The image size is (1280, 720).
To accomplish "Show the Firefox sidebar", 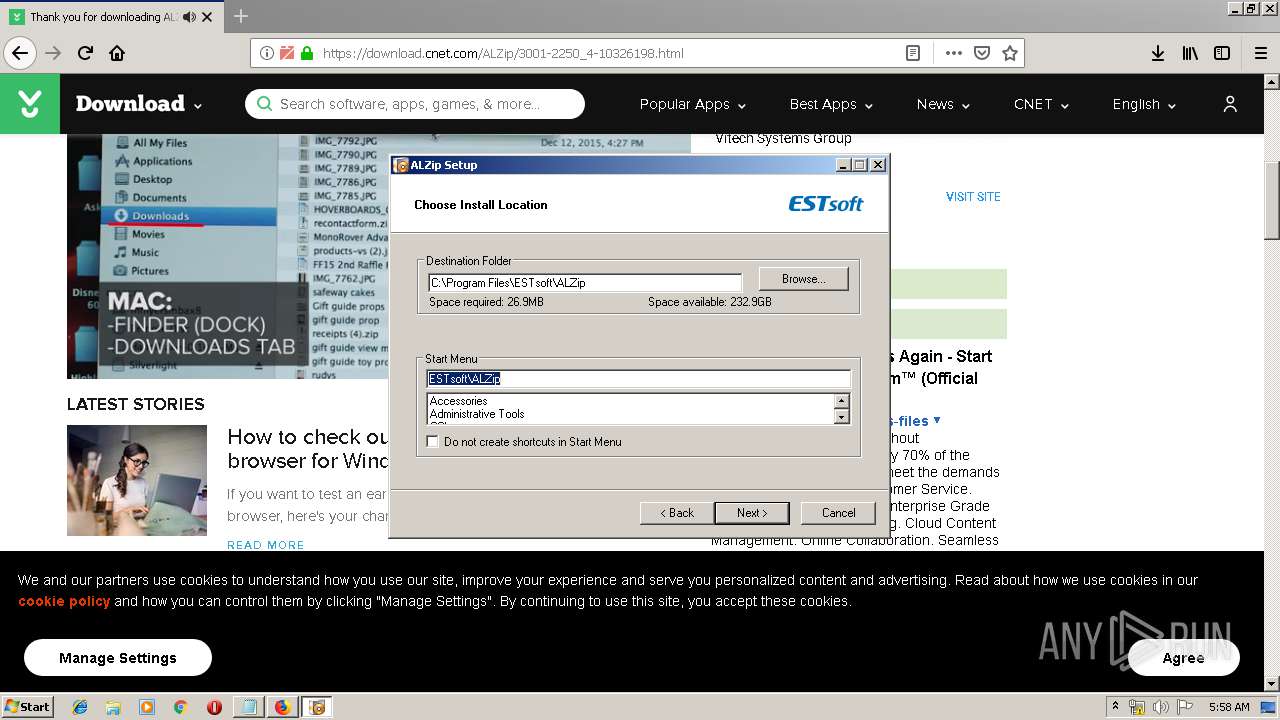I will click(x=1222, y=53).
